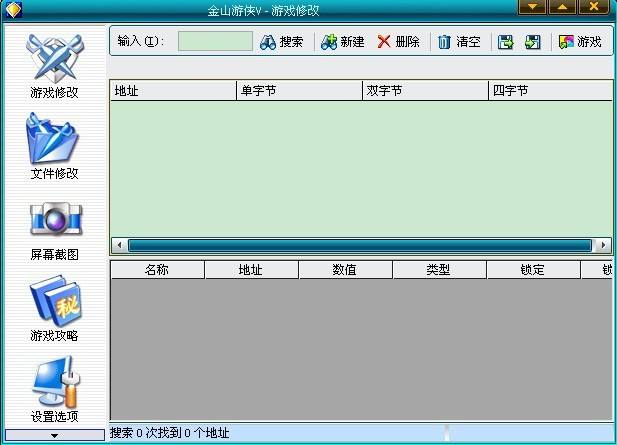617x445 pixels.
Task: Click the 清空 trash can button
Action: coord(459,42)
